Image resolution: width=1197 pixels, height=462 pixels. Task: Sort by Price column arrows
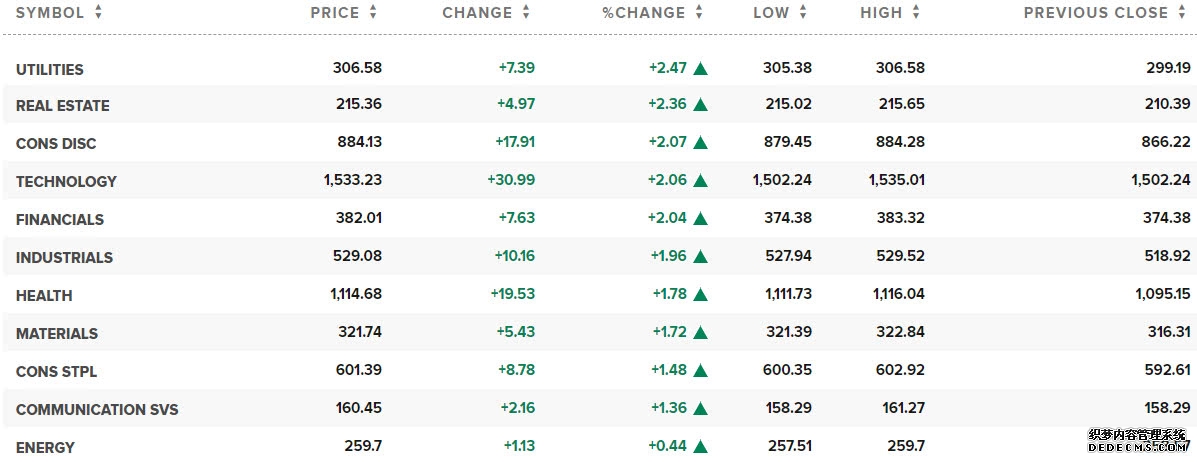pos(373,13)
